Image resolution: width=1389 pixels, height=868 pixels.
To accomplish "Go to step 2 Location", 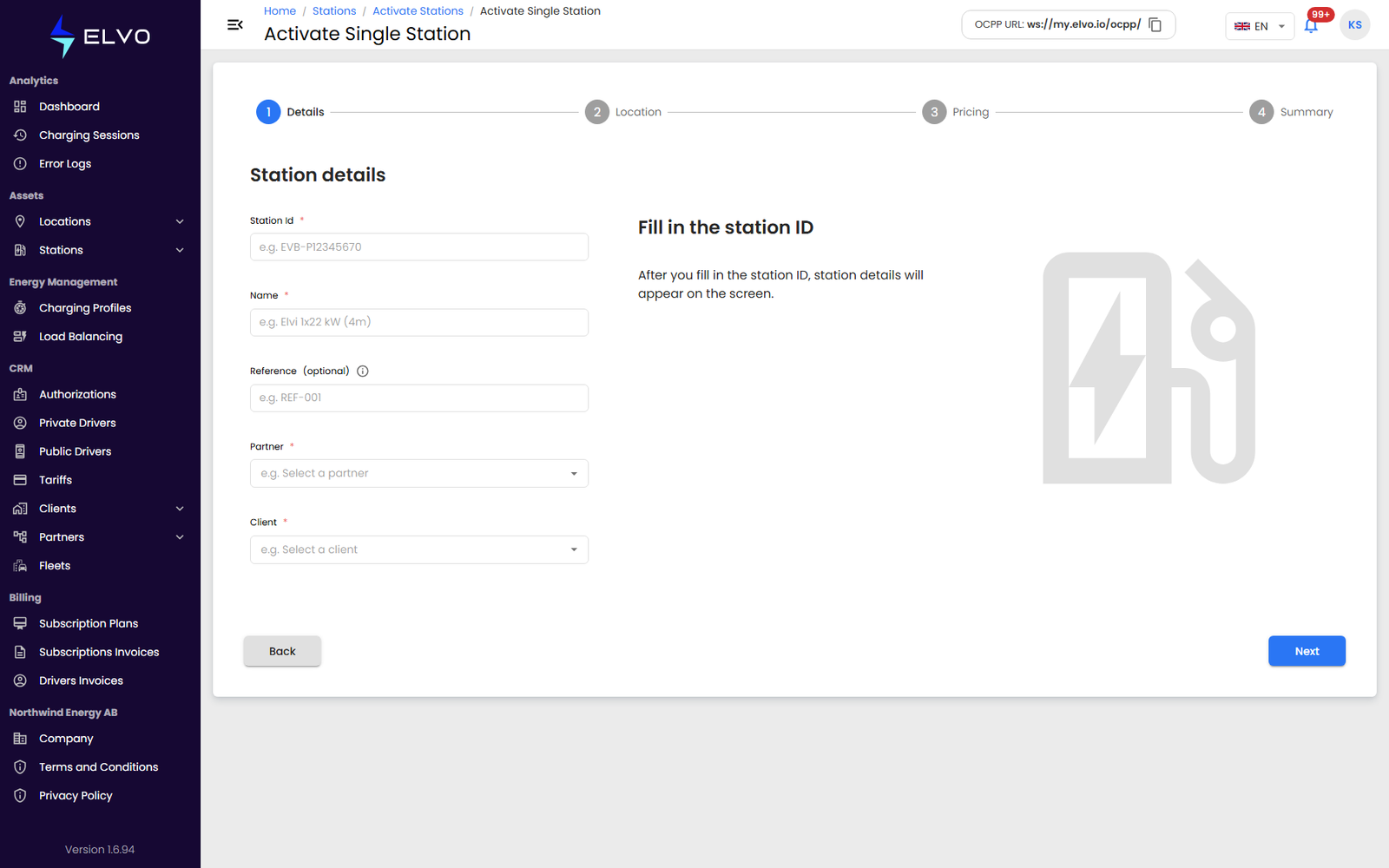I will coord(623,112).
